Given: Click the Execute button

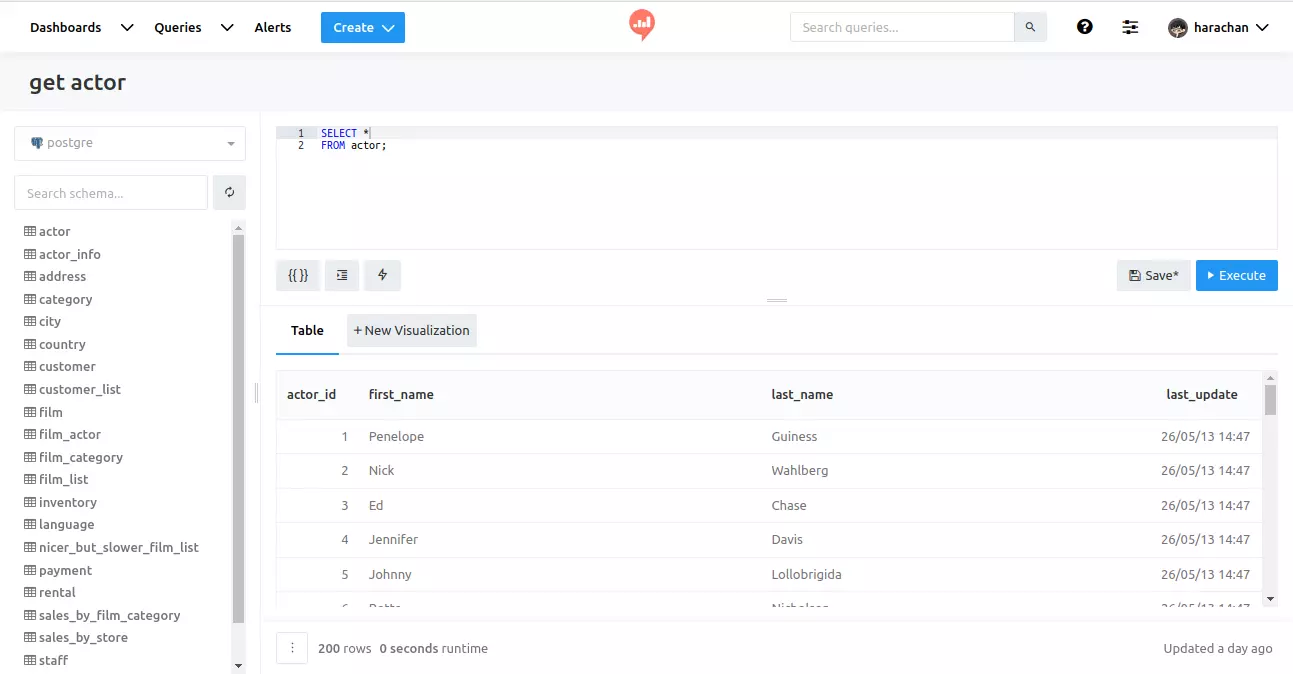Looking at the screenshot, I should [1237, 275].
